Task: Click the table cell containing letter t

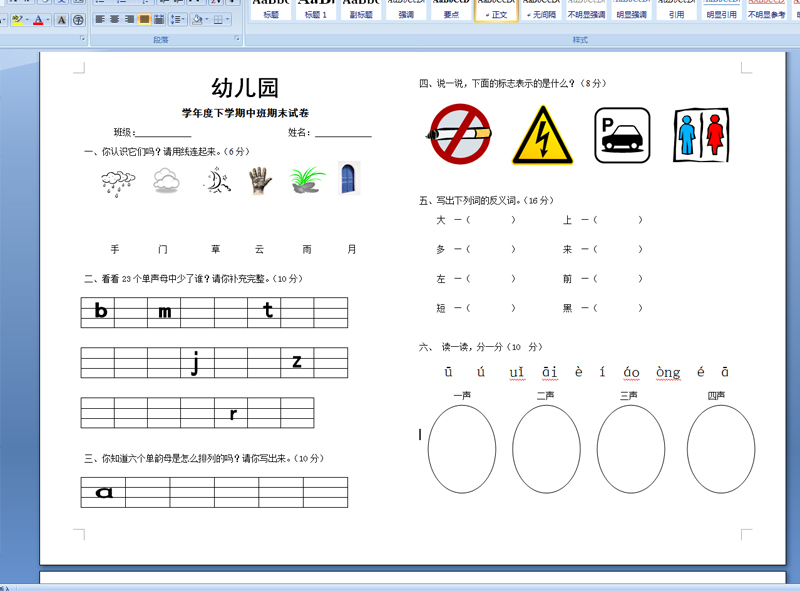Action: (x=264, y=312)
